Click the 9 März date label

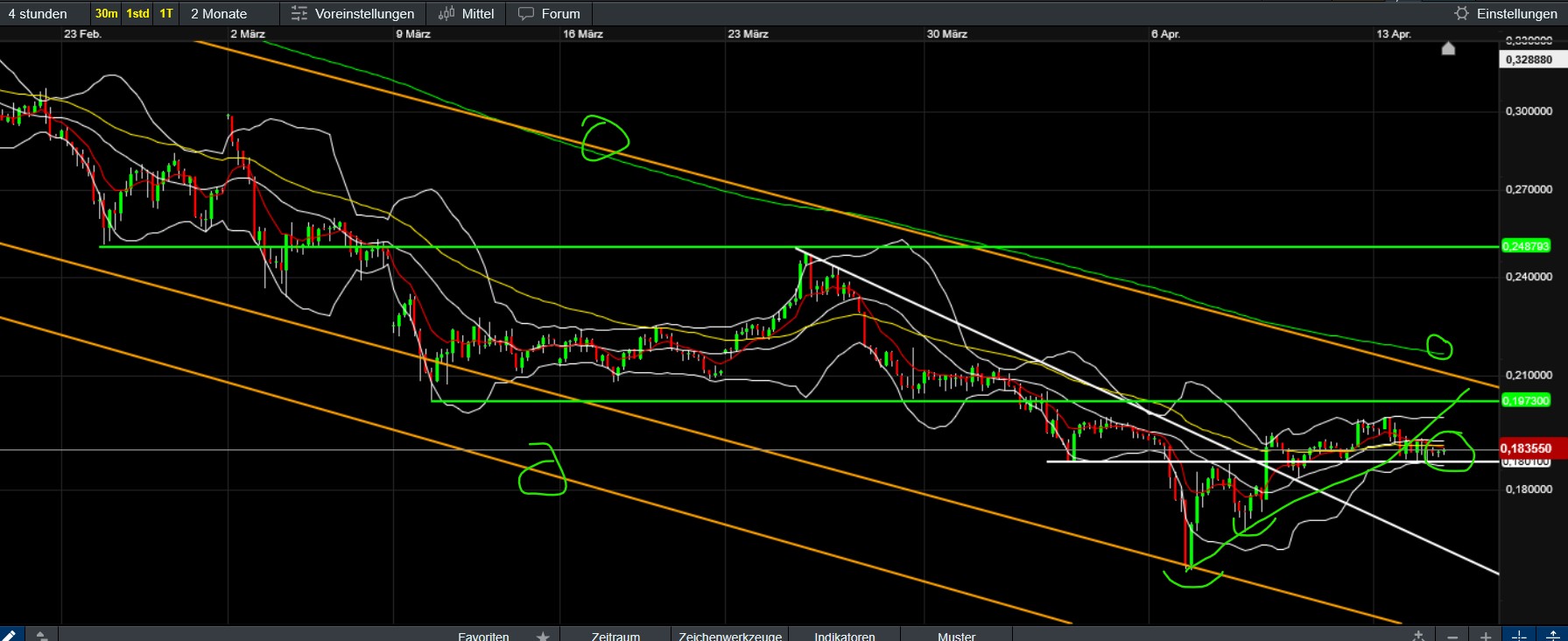click(x=413, y=34)
